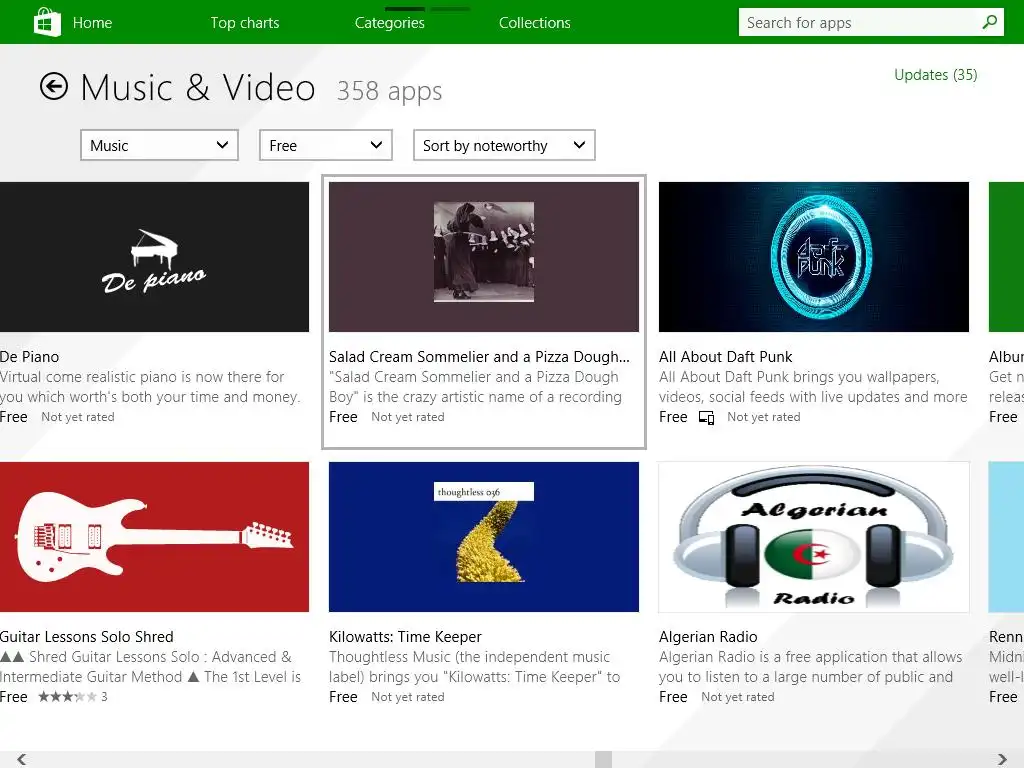This screenshot has width=1024, height=768.
Task: Click the De Piano app title
Action: (29, 357)
